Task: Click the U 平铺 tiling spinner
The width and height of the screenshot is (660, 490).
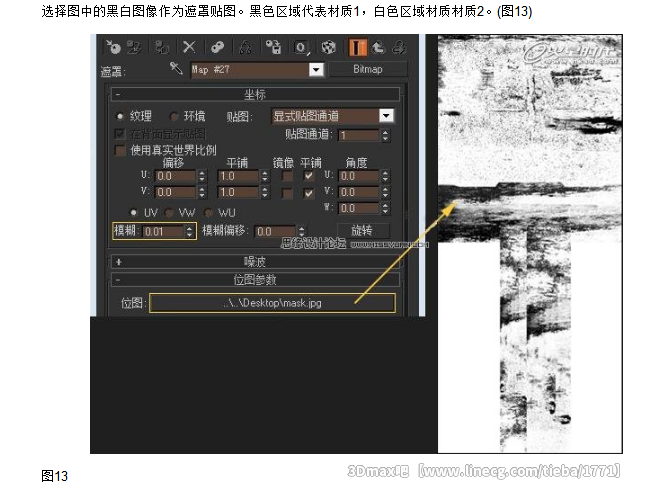Action: pyautogui.click(x=264, y=176)
